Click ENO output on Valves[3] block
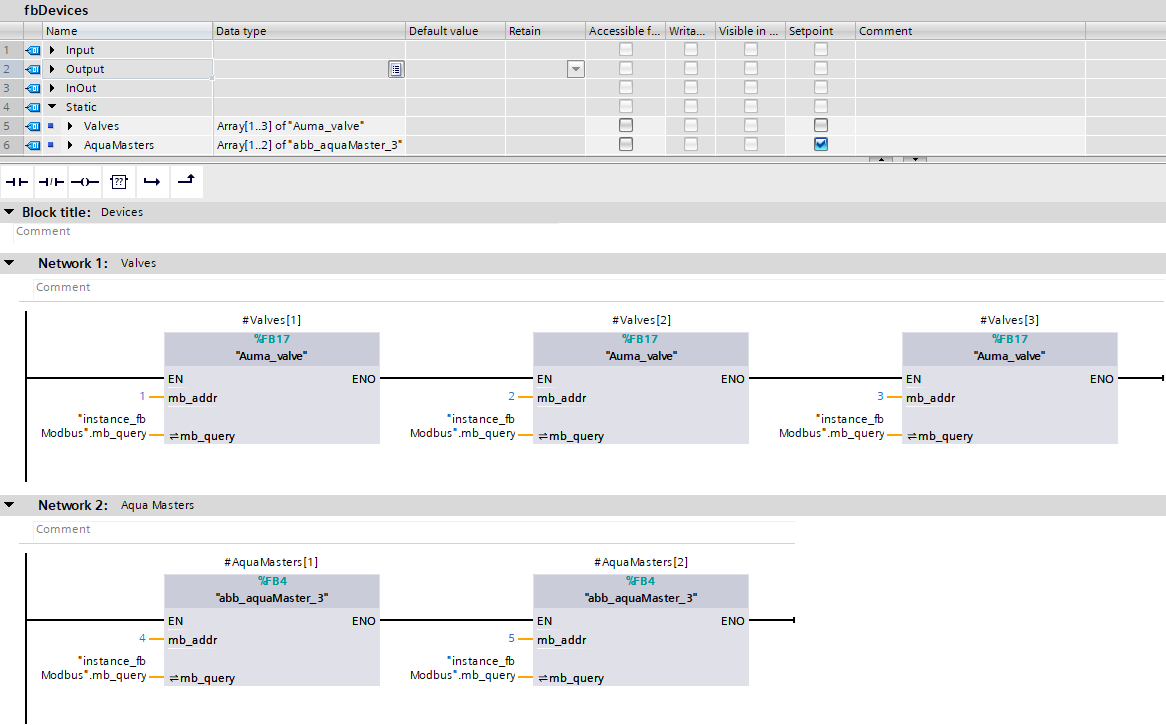Viewport: 1166px width, 725px height. pyautogui.click(x=1101, y=379)
